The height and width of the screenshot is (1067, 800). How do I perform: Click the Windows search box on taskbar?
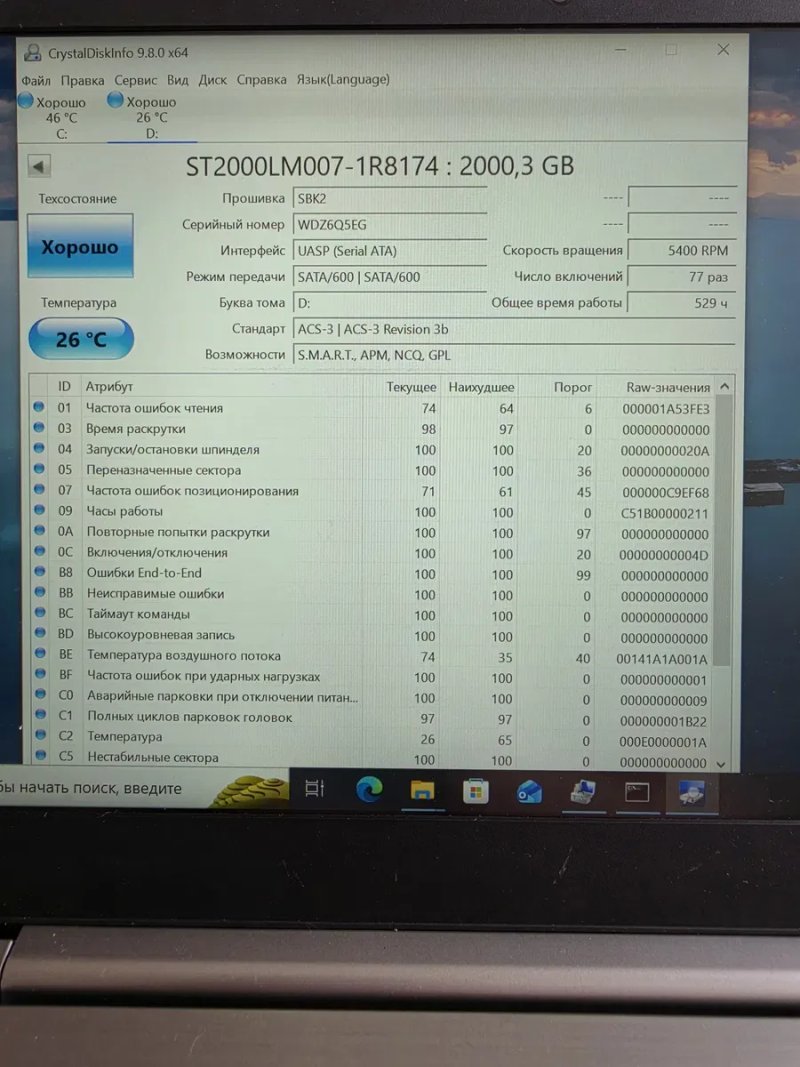click(143, 788)
